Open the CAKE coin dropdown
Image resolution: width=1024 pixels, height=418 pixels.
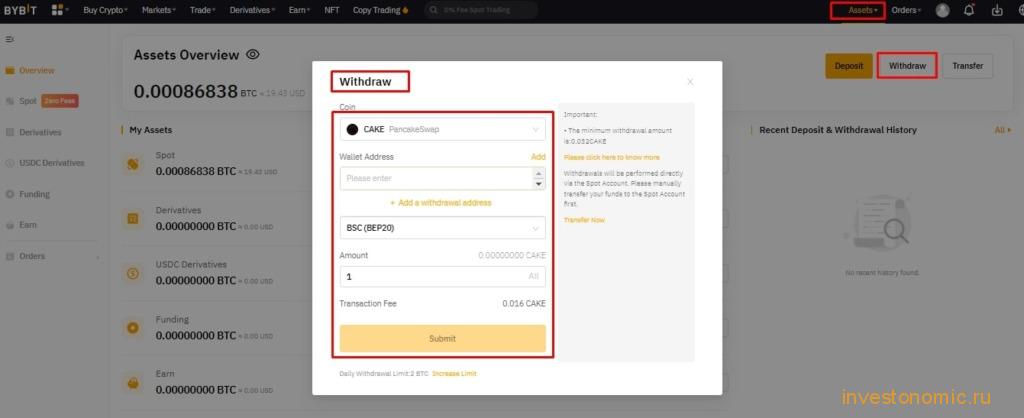(443, 129)
